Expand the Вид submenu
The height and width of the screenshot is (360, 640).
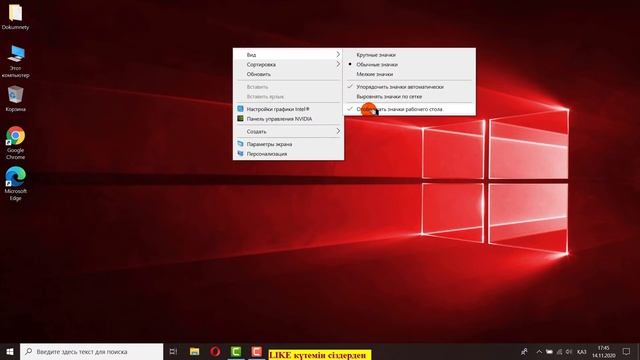pos(288,55)
